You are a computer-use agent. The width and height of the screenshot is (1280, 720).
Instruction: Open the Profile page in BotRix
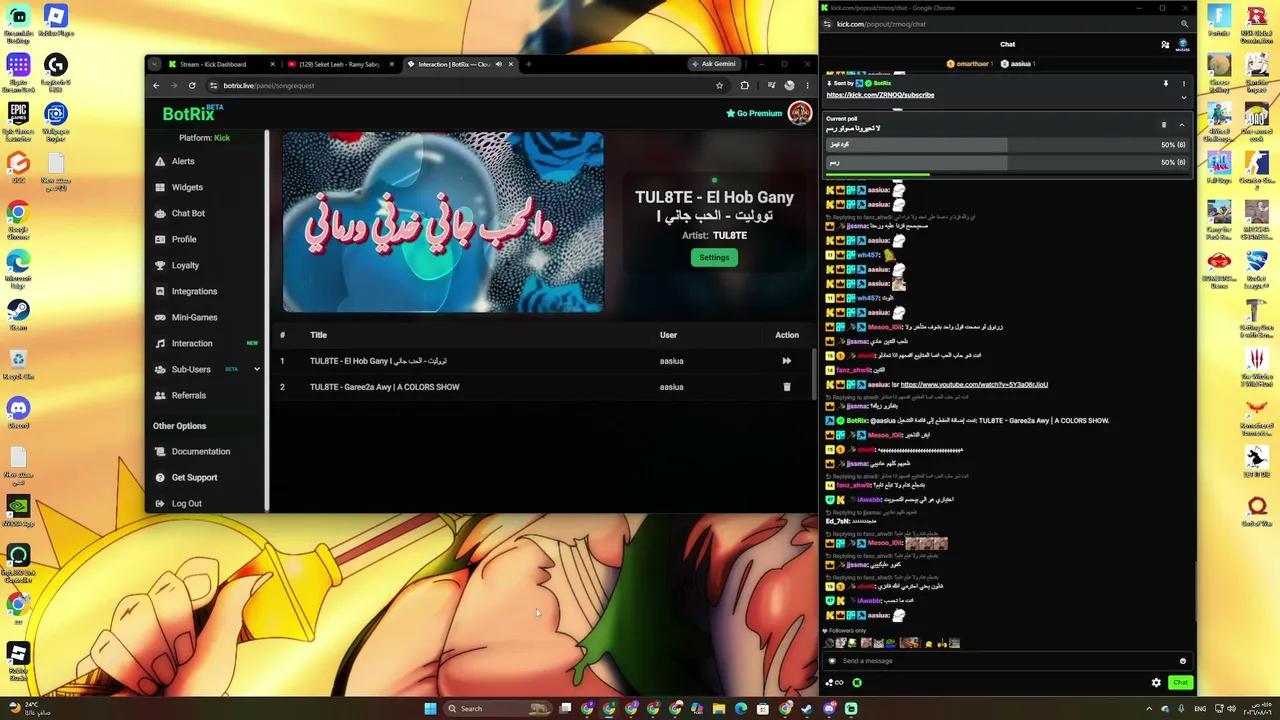[x=183, y=239]
